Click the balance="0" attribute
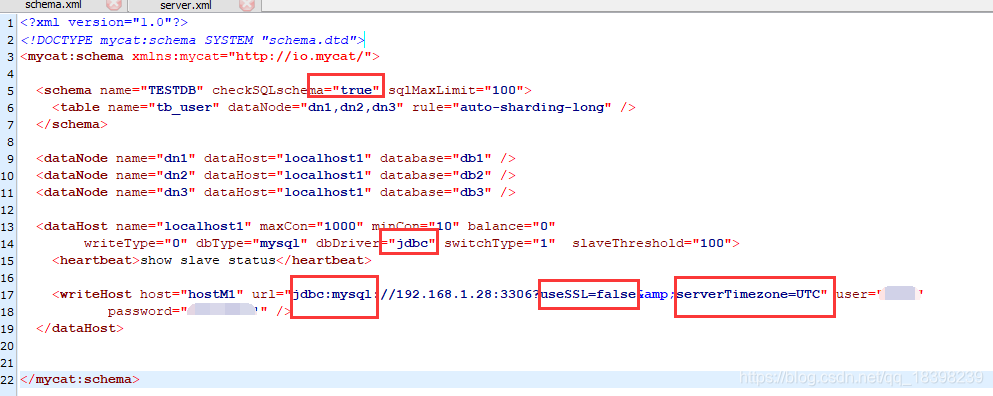This screenshot has height=396, width=993. (512, 226)
